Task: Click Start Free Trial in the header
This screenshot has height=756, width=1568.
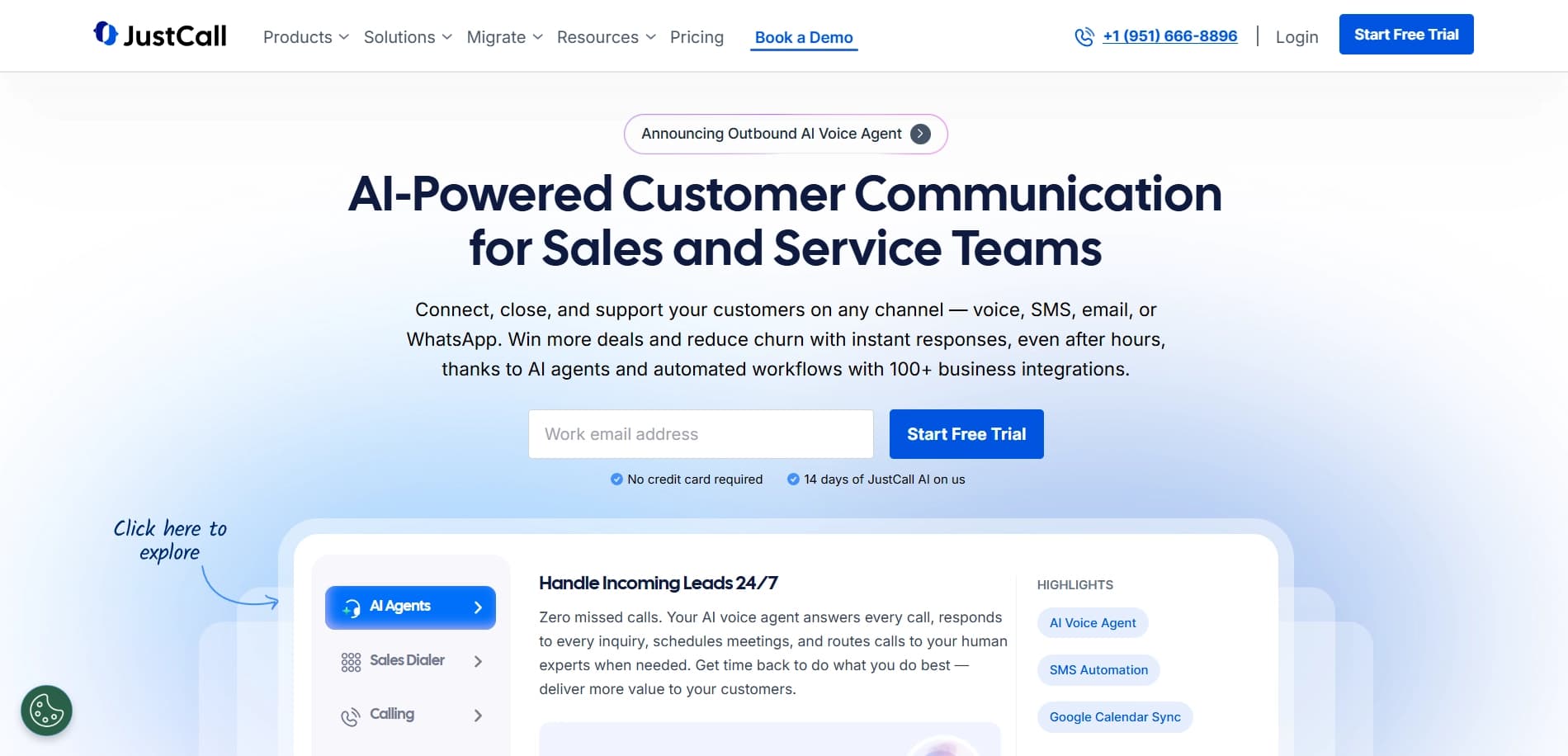Action: pos(1406,35)
